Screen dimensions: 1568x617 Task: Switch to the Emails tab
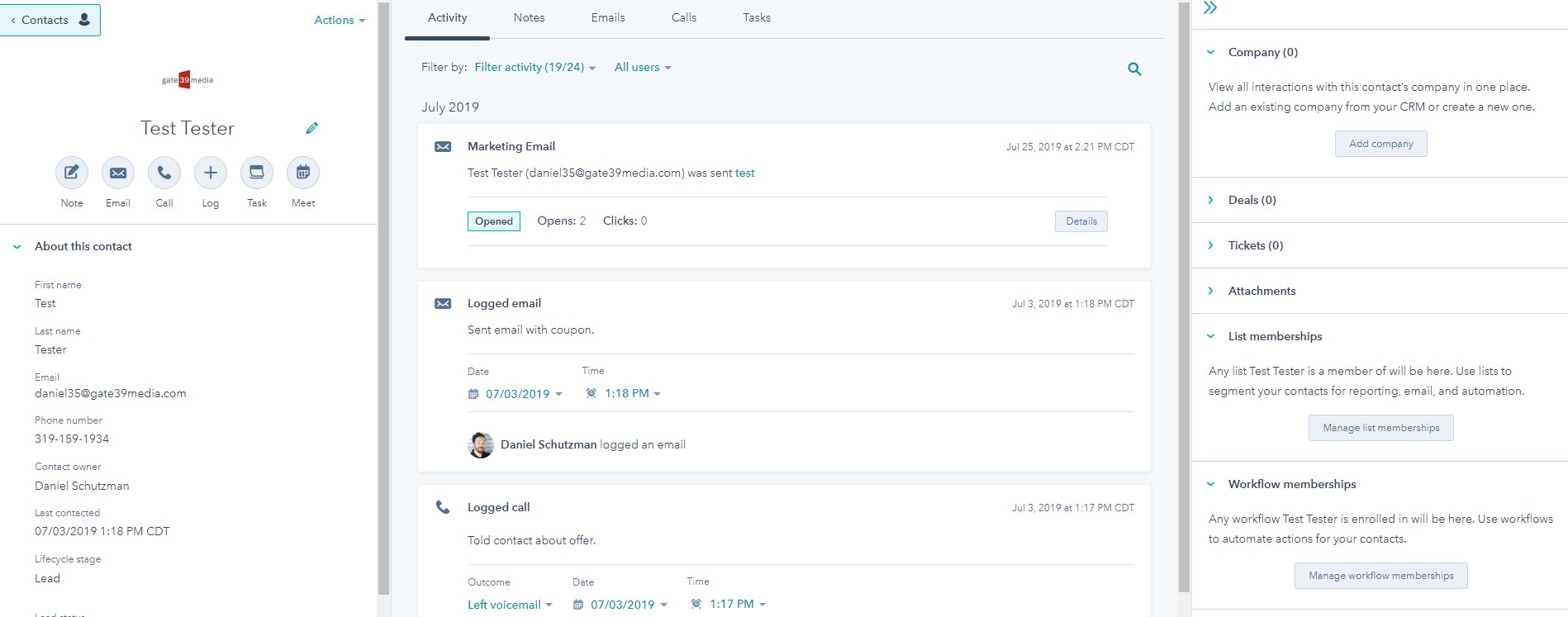(x=608, y=17)
